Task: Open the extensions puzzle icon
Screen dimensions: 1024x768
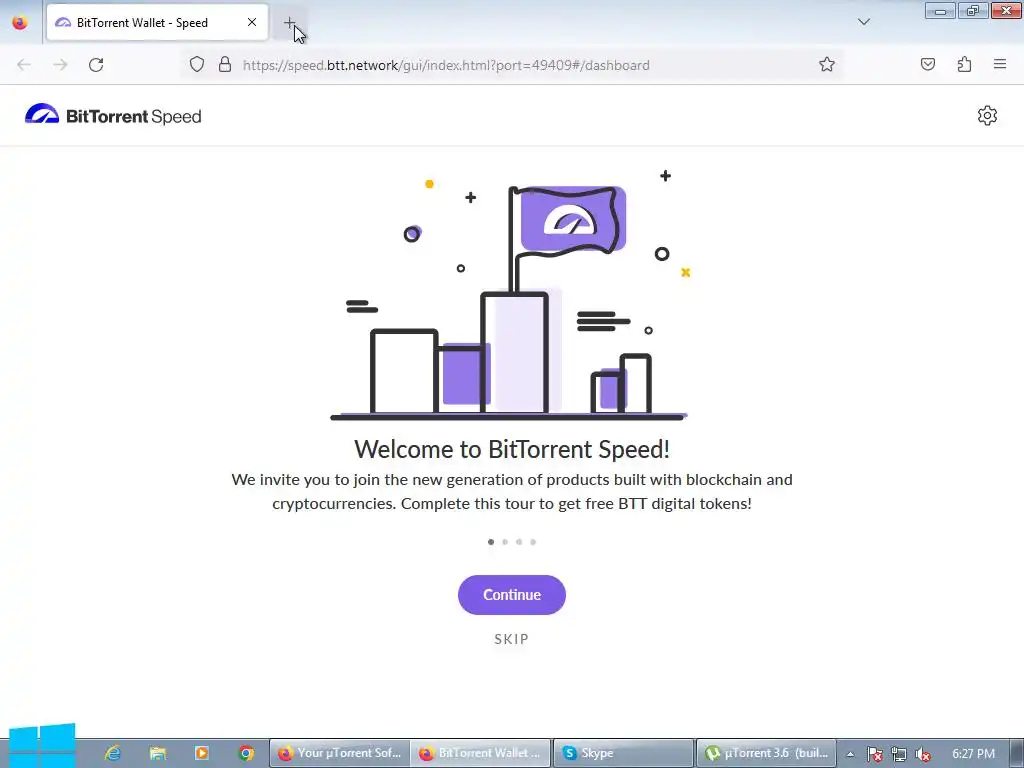Action: 964,65
